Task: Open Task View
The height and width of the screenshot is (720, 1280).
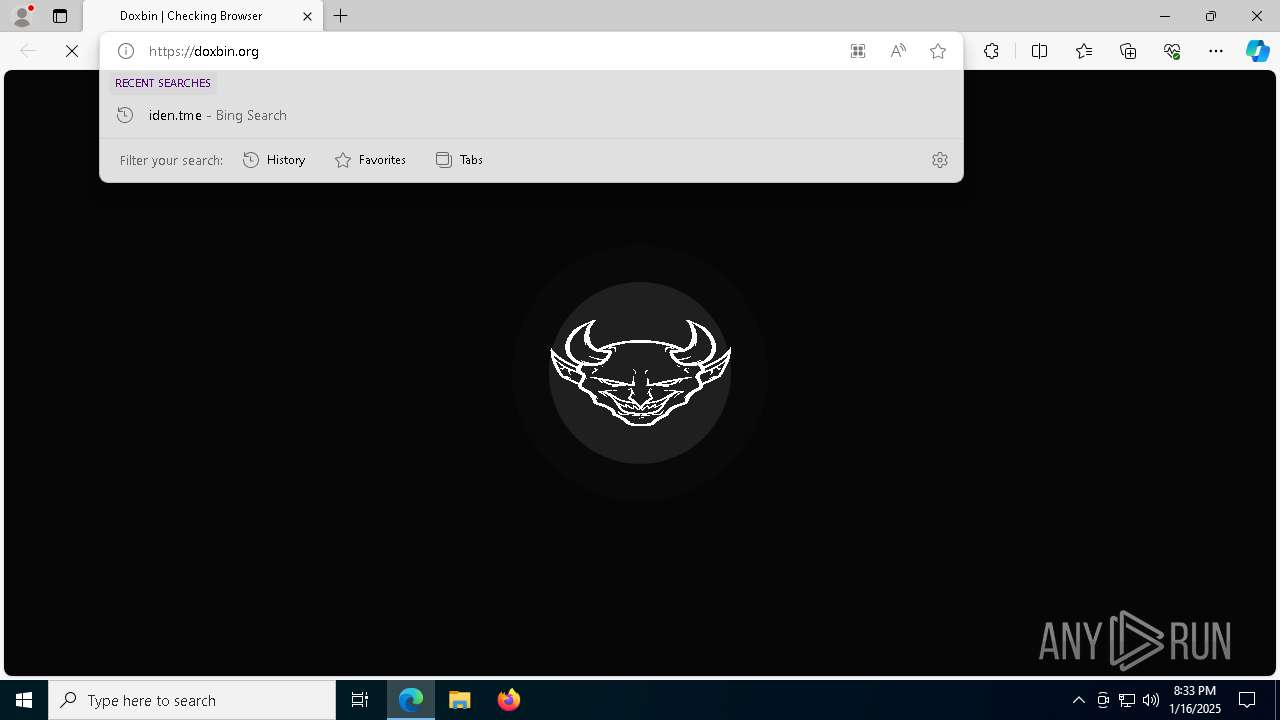Action: tap(360, 700)
